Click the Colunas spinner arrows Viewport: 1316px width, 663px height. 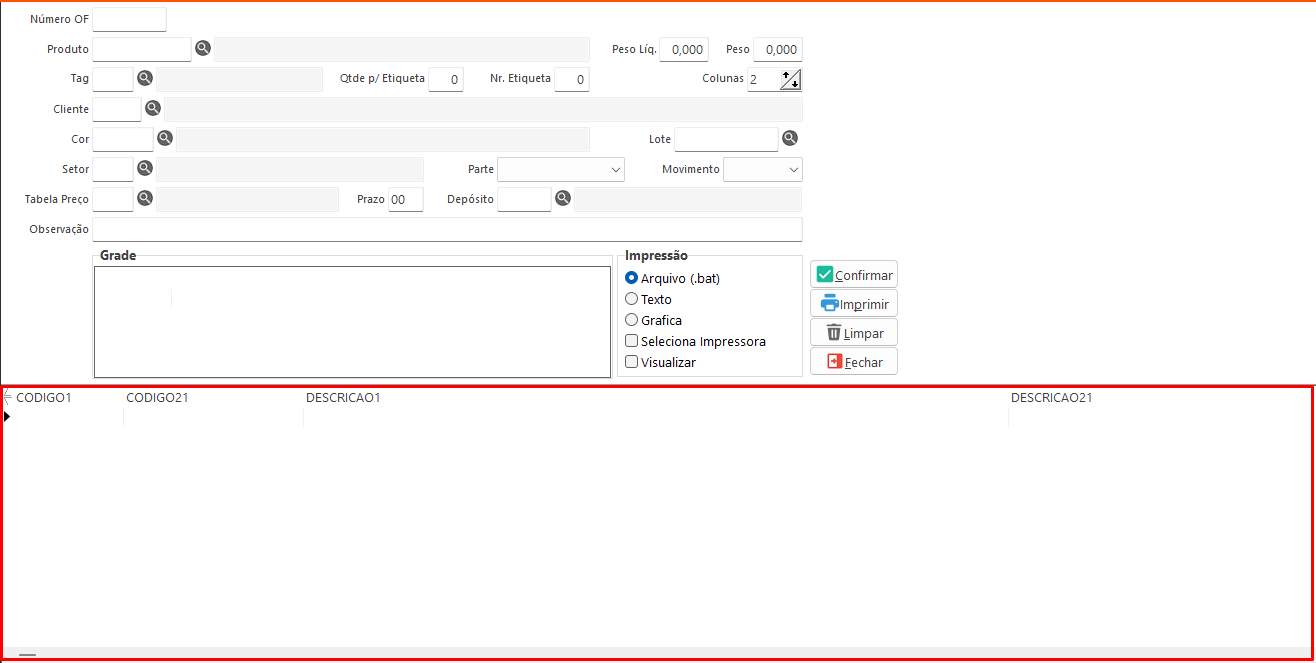click(x=790, y=80)
